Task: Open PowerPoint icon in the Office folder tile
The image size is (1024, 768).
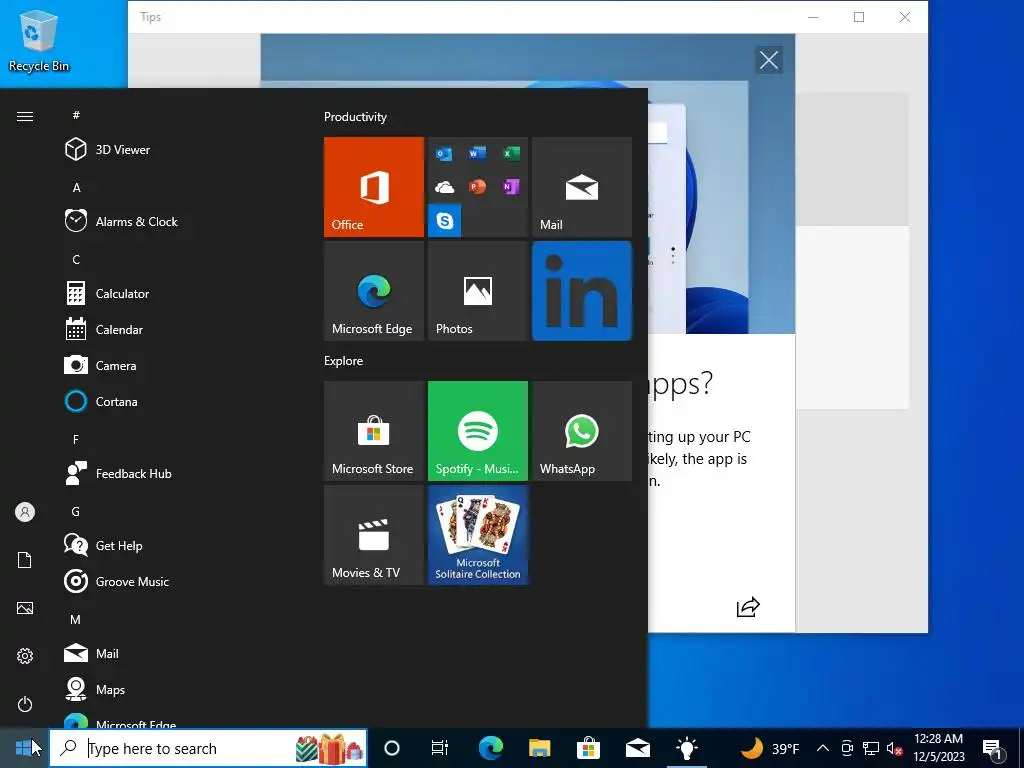Action: 477,187
